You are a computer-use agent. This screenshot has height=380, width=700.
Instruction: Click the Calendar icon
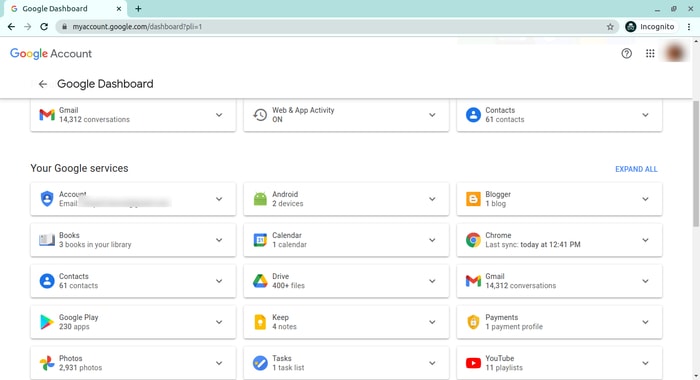pos(260,240)
